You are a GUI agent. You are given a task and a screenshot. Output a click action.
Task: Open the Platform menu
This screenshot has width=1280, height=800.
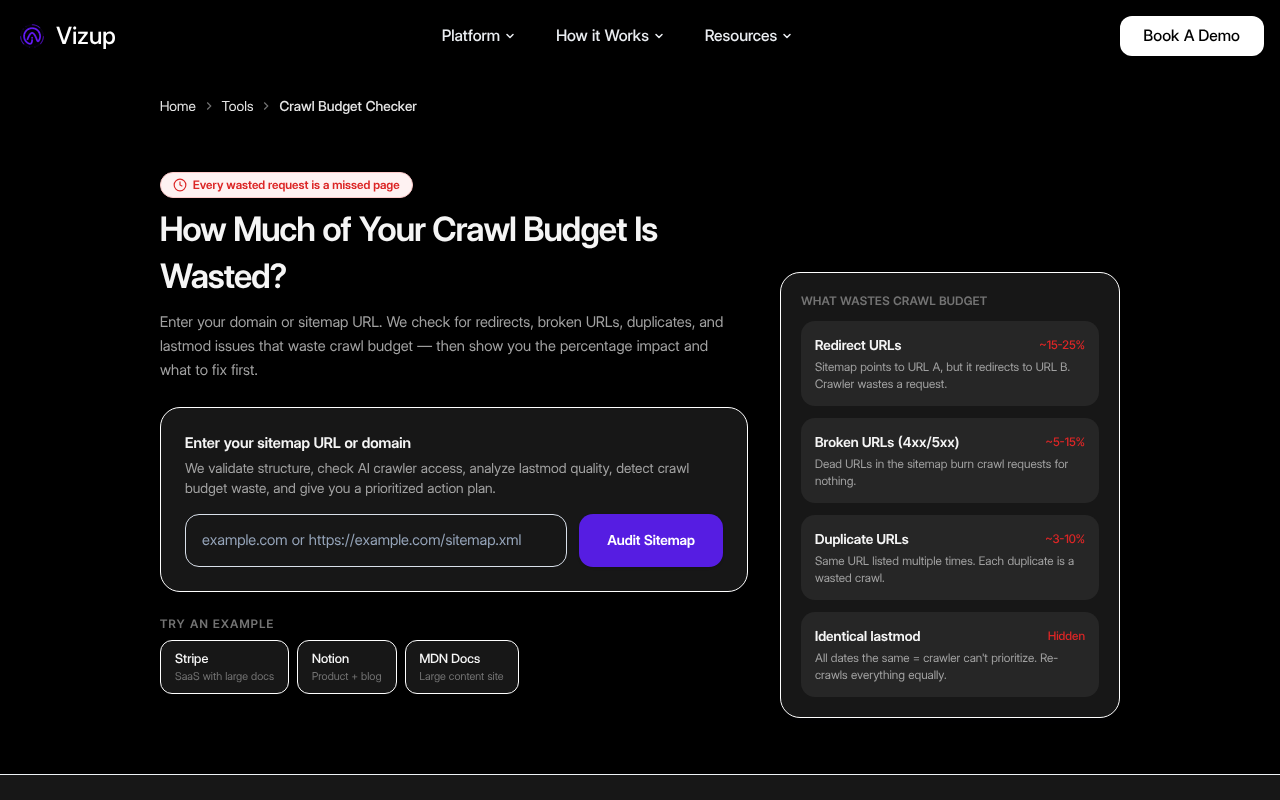pyautogui.click(x=470, y=36)
